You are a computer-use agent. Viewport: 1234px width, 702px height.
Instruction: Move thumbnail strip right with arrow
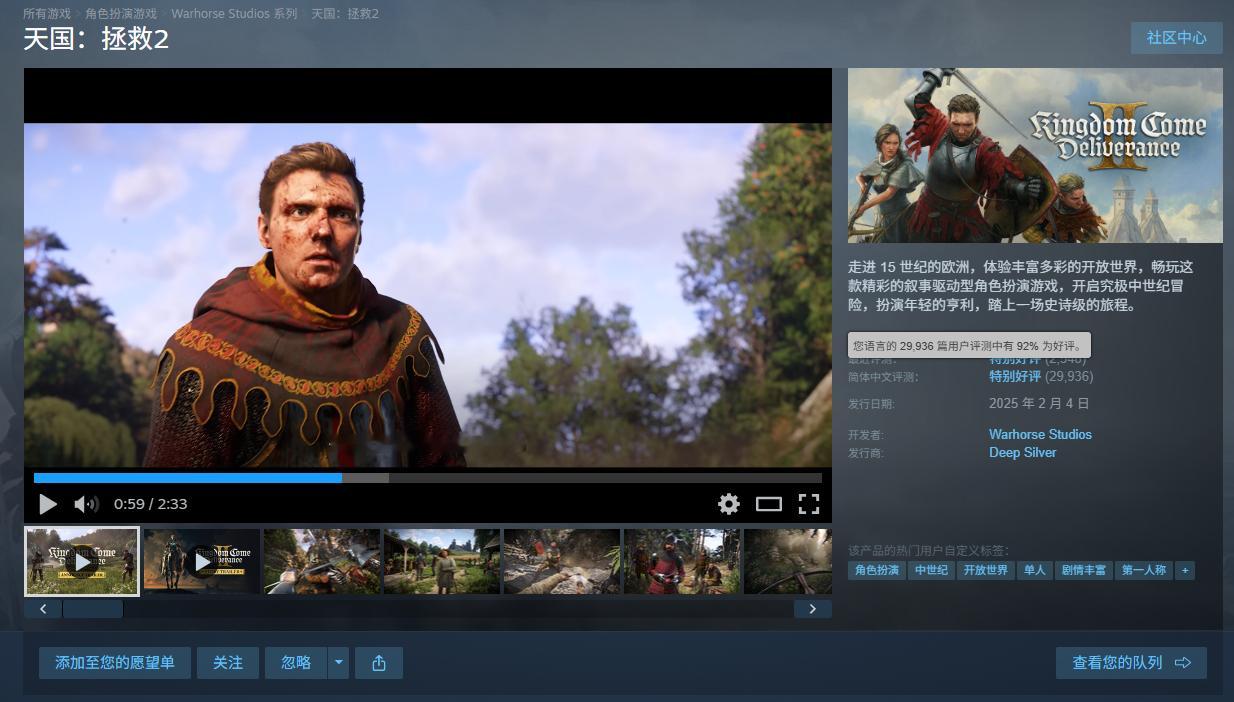(x=813, y=609)
